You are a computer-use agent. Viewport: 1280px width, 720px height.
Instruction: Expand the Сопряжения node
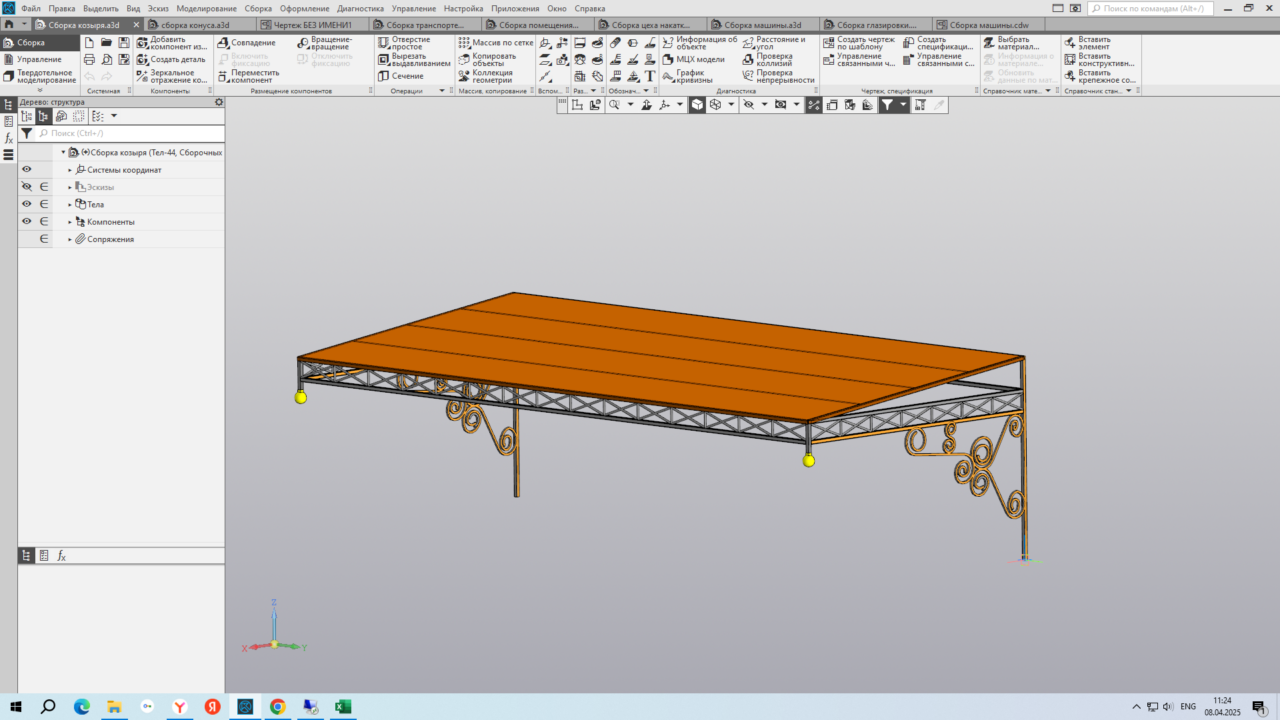(70, 239)
